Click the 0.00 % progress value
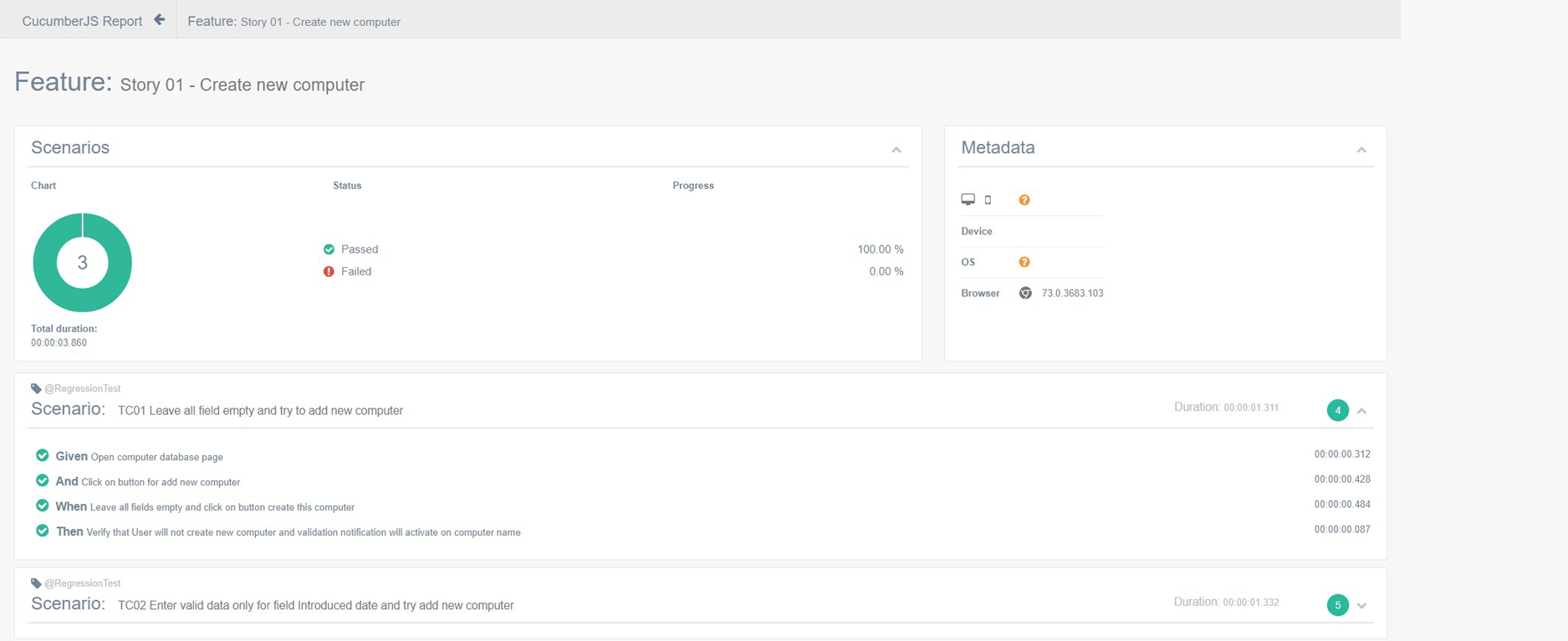The image size is (1568, 641). click(x=886, y=271)
